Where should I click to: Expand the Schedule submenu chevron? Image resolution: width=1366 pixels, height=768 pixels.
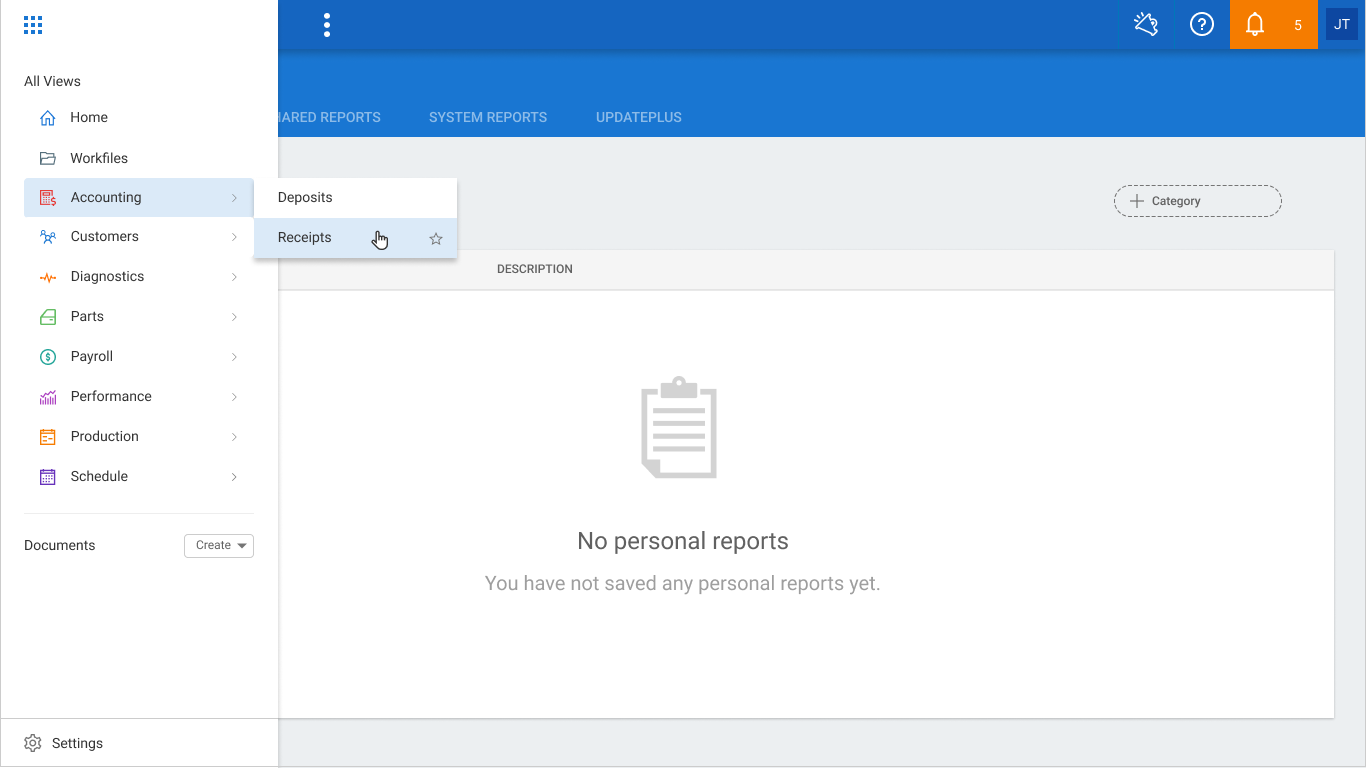pyautogui.click(x=234, y=477)
